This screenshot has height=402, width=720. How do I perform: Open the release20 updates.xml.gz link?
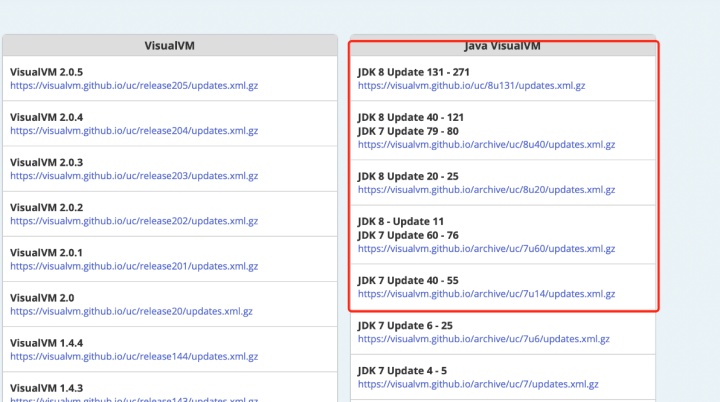click(131, 311)
